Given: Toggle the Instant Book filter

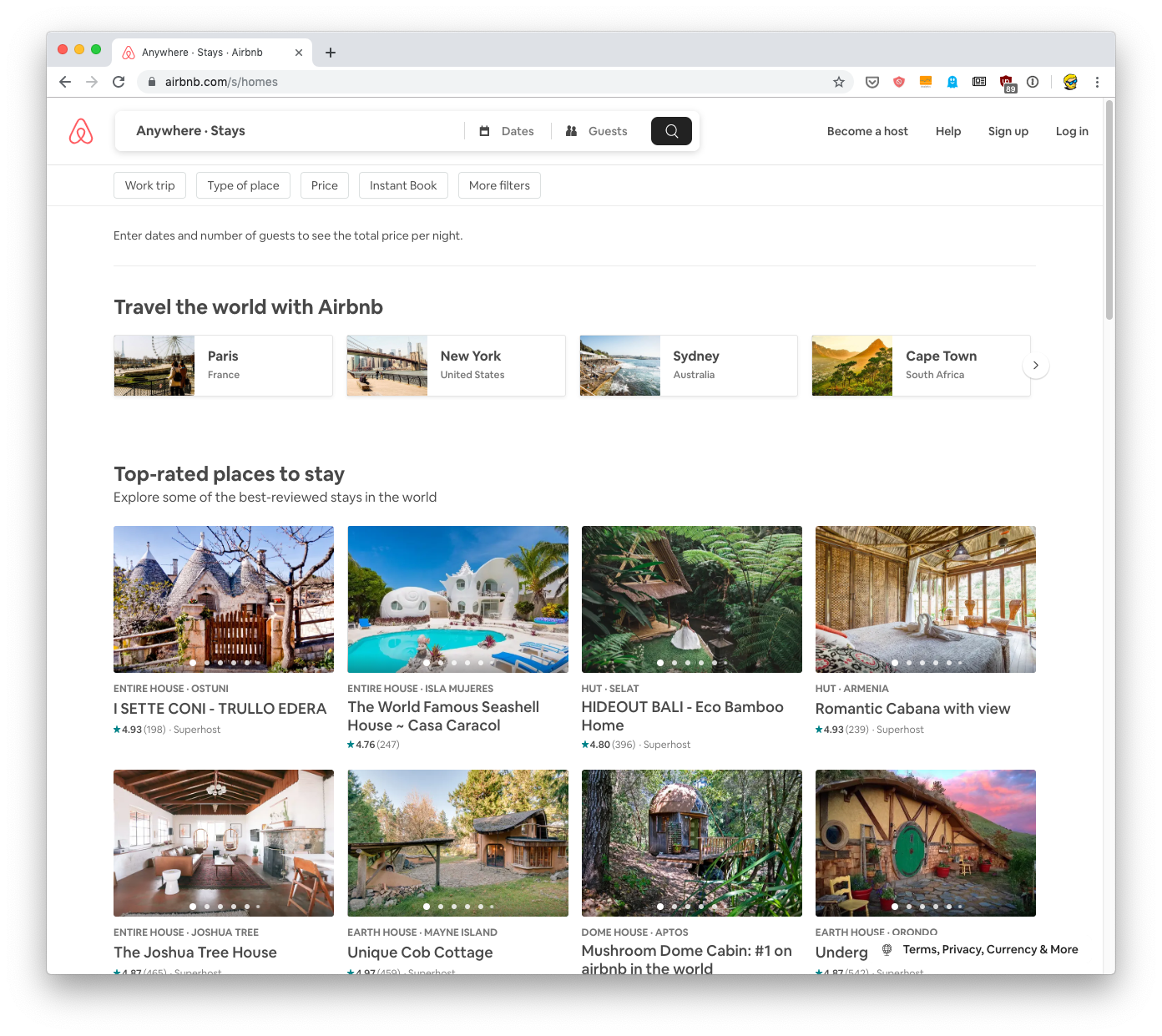Looking at the screenshot, I should [x=403, y=185].
